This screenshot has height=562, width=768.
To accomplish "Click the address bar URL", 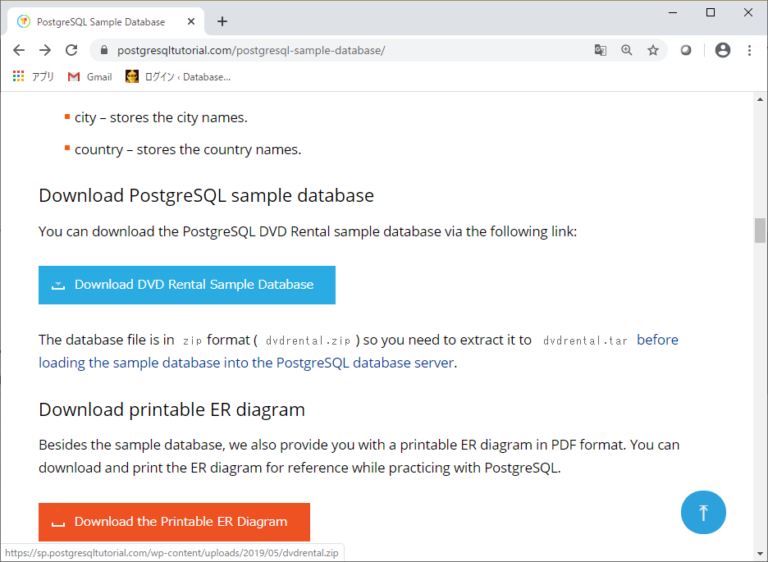I will tap(251, 50).
